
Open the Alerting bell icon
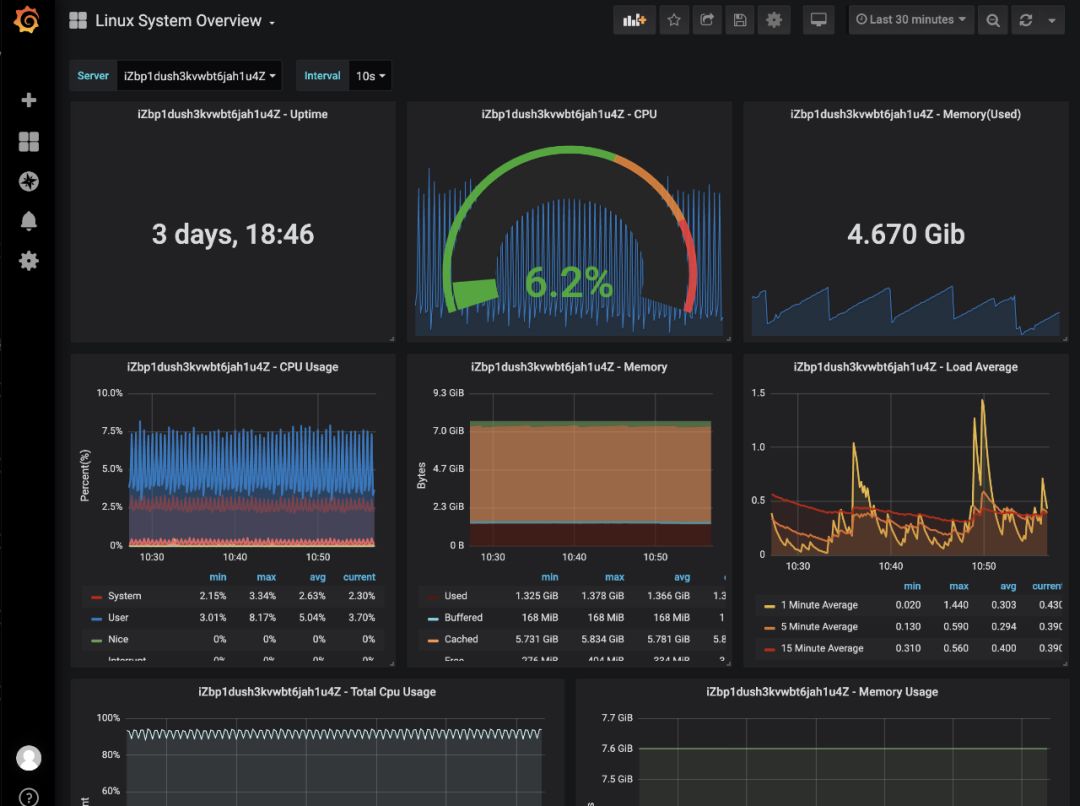[x=29, y=221]
